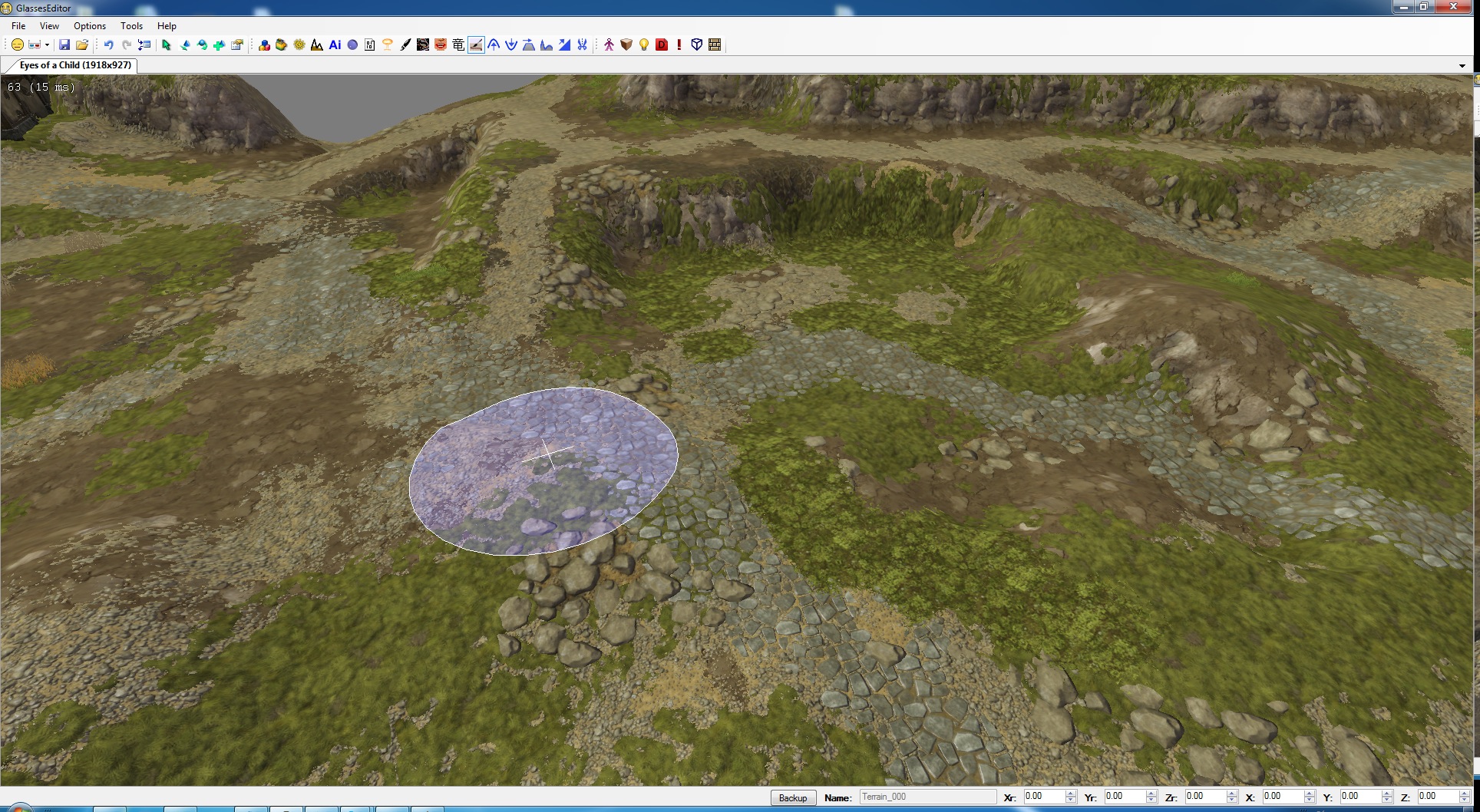Viewport: 1480px width, 812px height.
Task: Click the yellow light bulb icon
Action: [x=644, y=45]
